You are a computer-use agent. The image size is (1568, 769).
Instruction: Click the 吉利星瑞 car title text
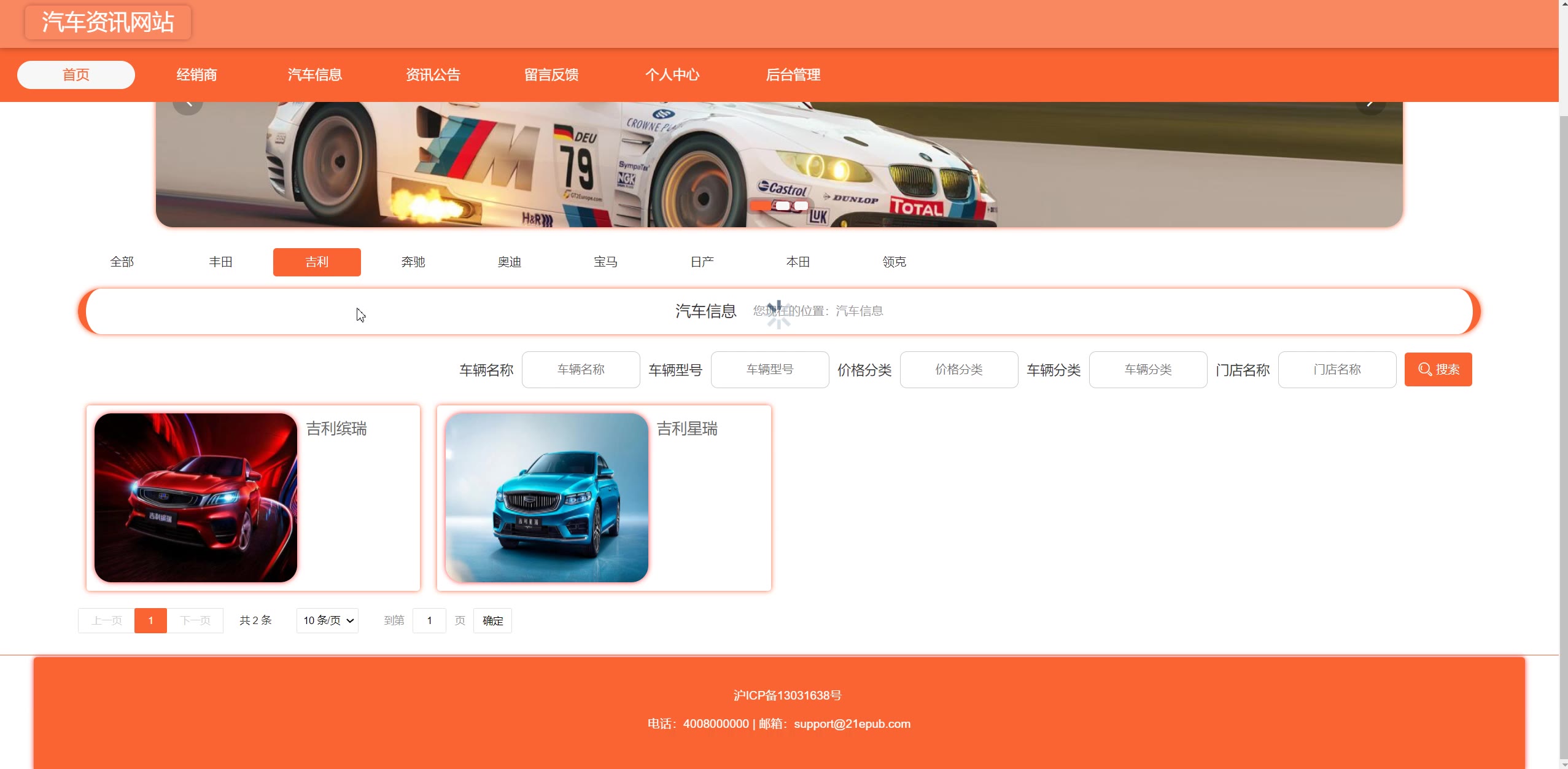coord(687,429)
